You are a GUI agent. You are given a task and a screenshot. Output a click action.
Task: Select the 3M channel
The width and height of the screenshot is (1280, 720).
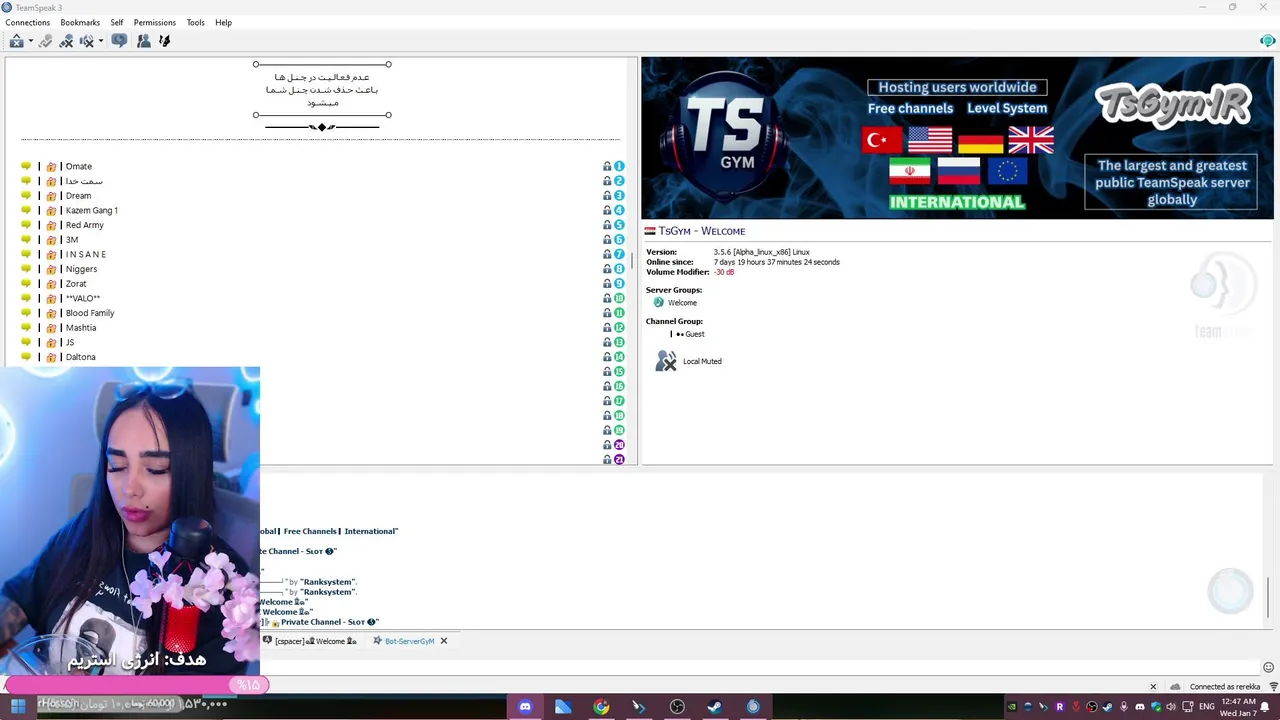[71, 240]
